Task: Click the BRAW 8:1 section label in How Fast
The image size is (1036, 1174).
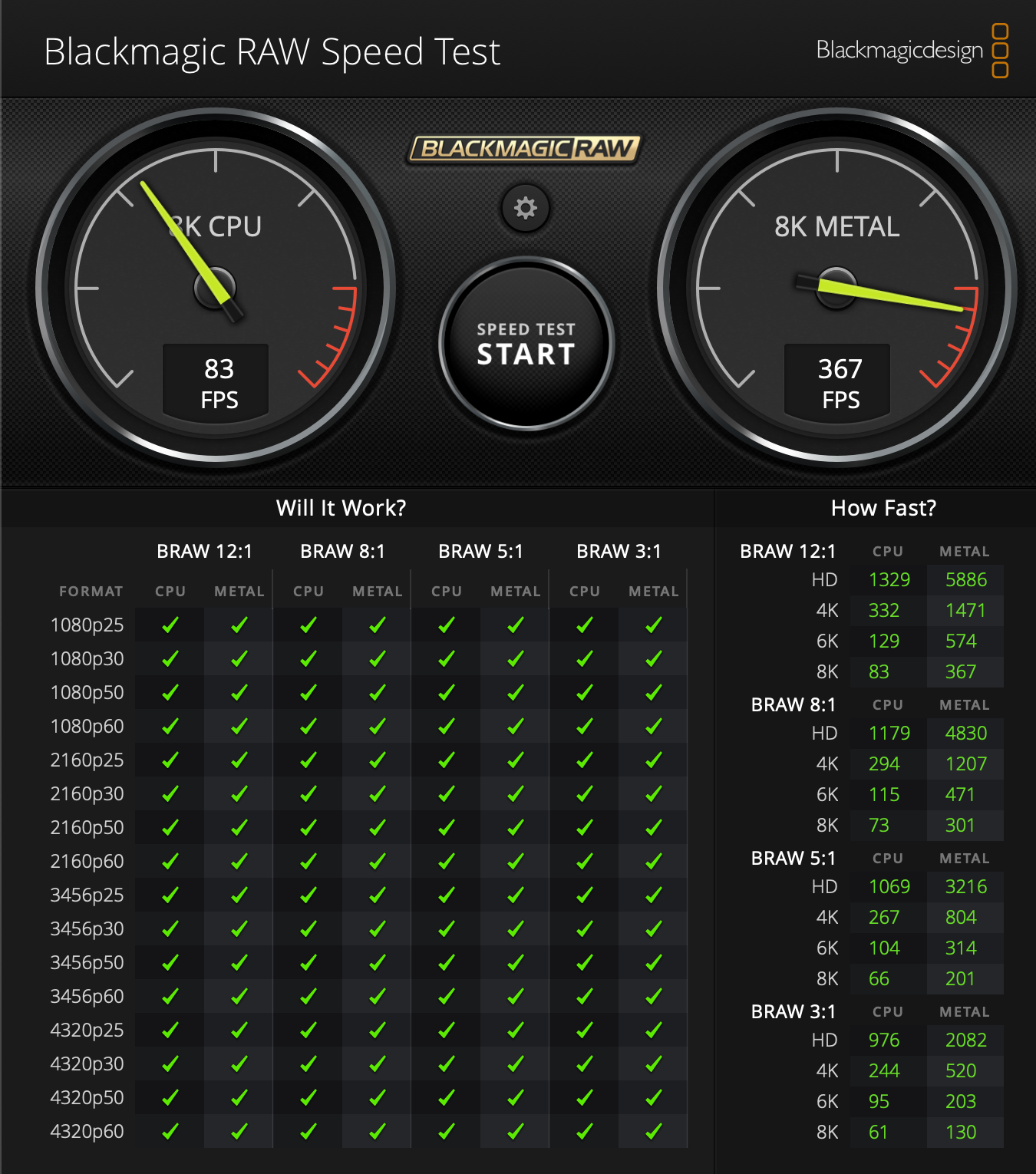Action: 793,705
